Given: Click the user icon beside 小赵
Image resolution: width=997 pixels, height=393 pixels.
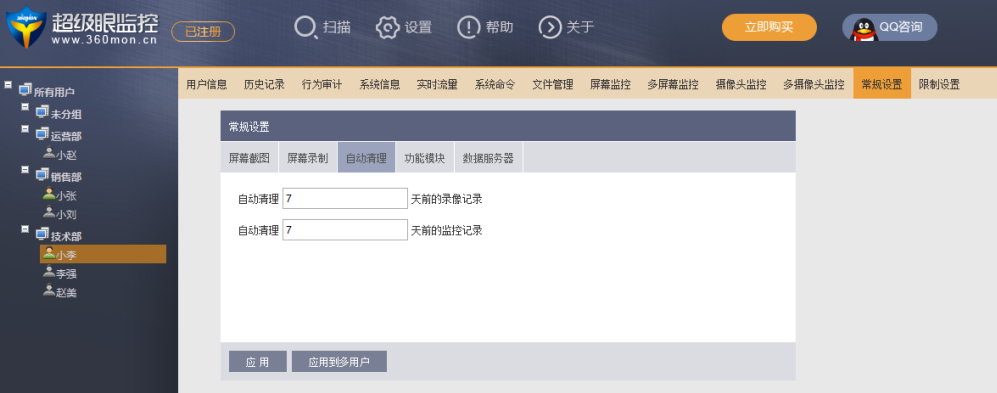Looking at the screenshot, I should tap(49, 153).
